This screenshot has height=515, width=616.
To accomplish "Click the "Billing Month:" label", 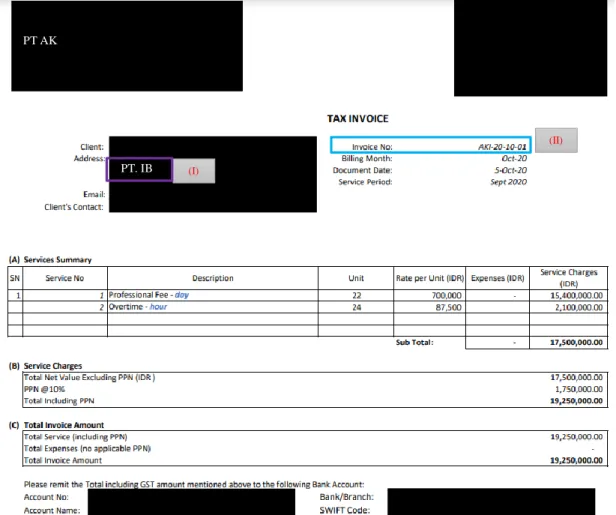I will [367, 158].
